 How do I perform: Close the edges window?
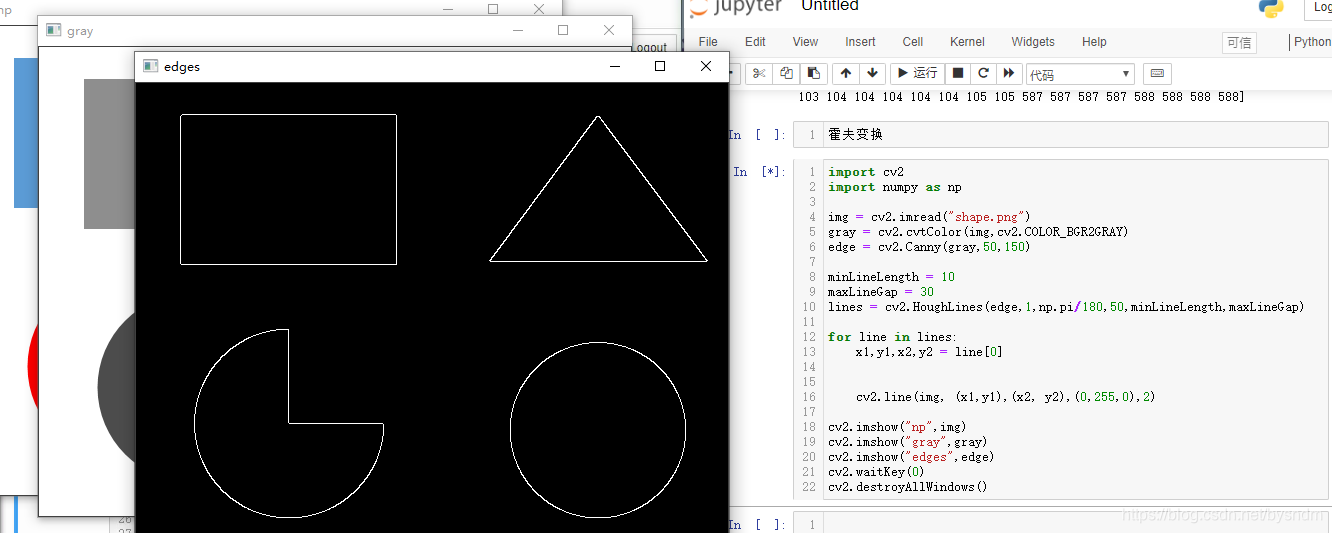(706, 66)
